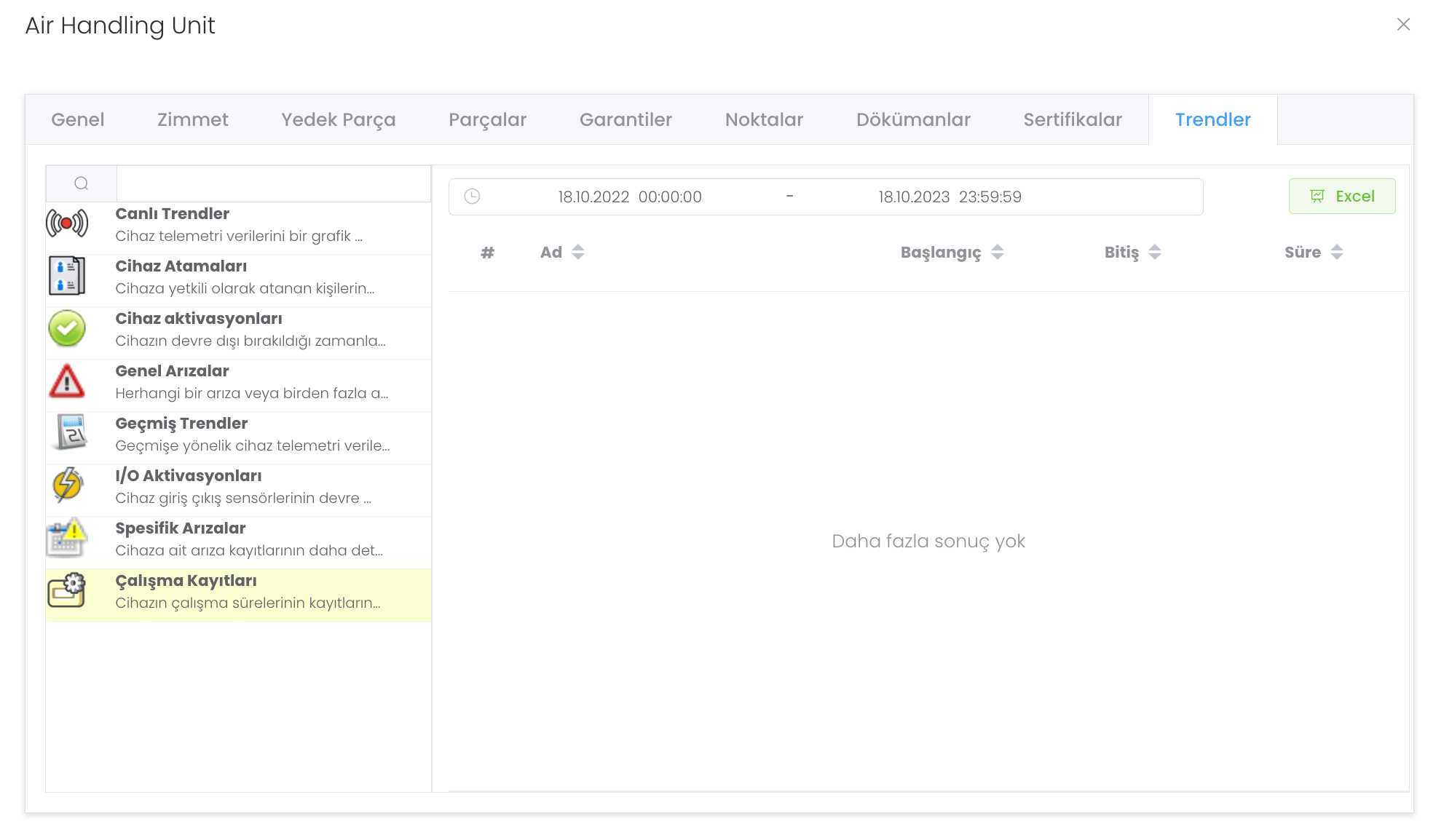Edit the start date 18.10.2022 field

(629, 197)
